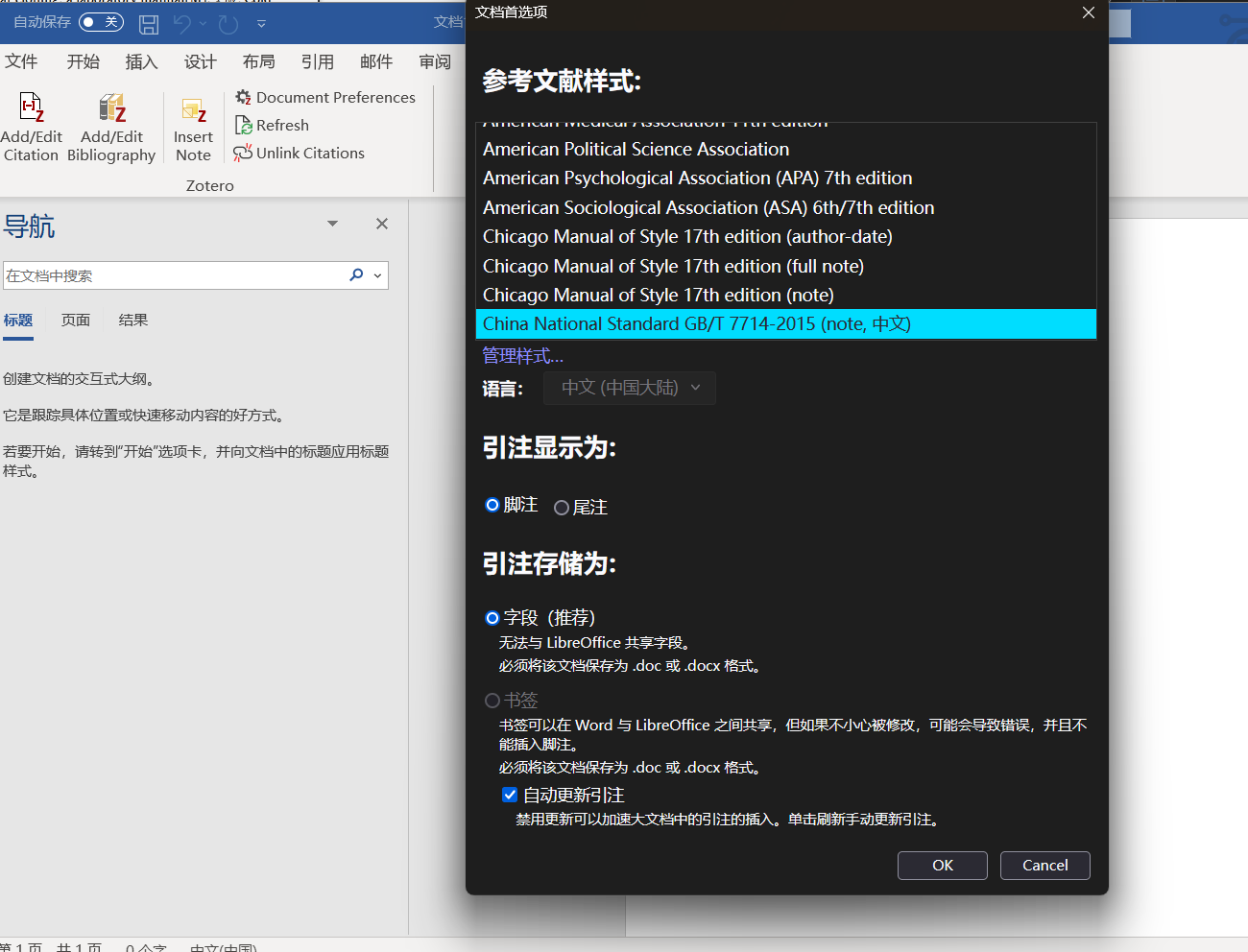Image resolution: width=1248 pixels, height=952 pixels.
Task: Refresh Zotero citations
Action: click(273, 125)
